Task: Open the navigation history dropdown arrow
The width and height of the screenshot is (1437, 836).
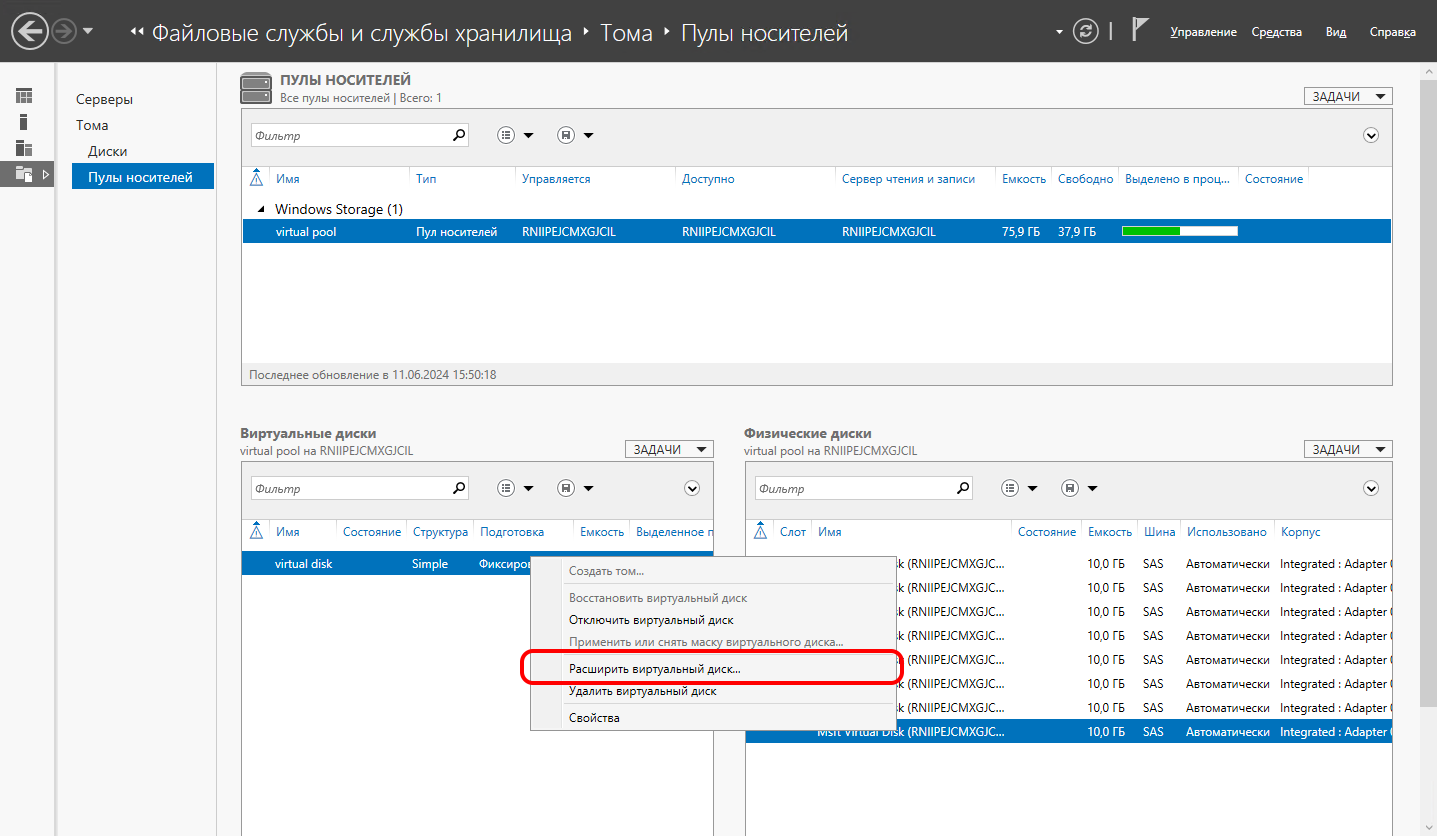Action: 88,31
